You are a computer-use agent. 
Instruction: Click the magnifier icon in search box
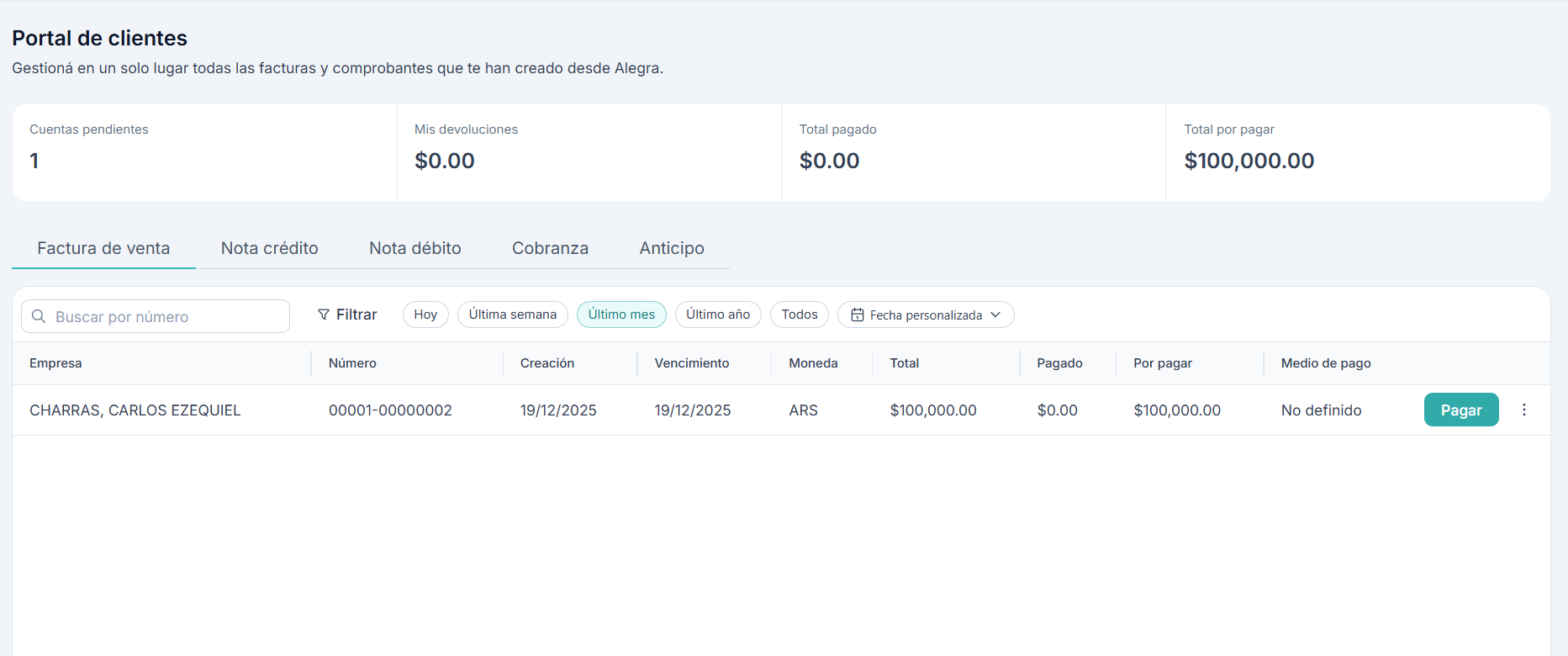[39, 316]
